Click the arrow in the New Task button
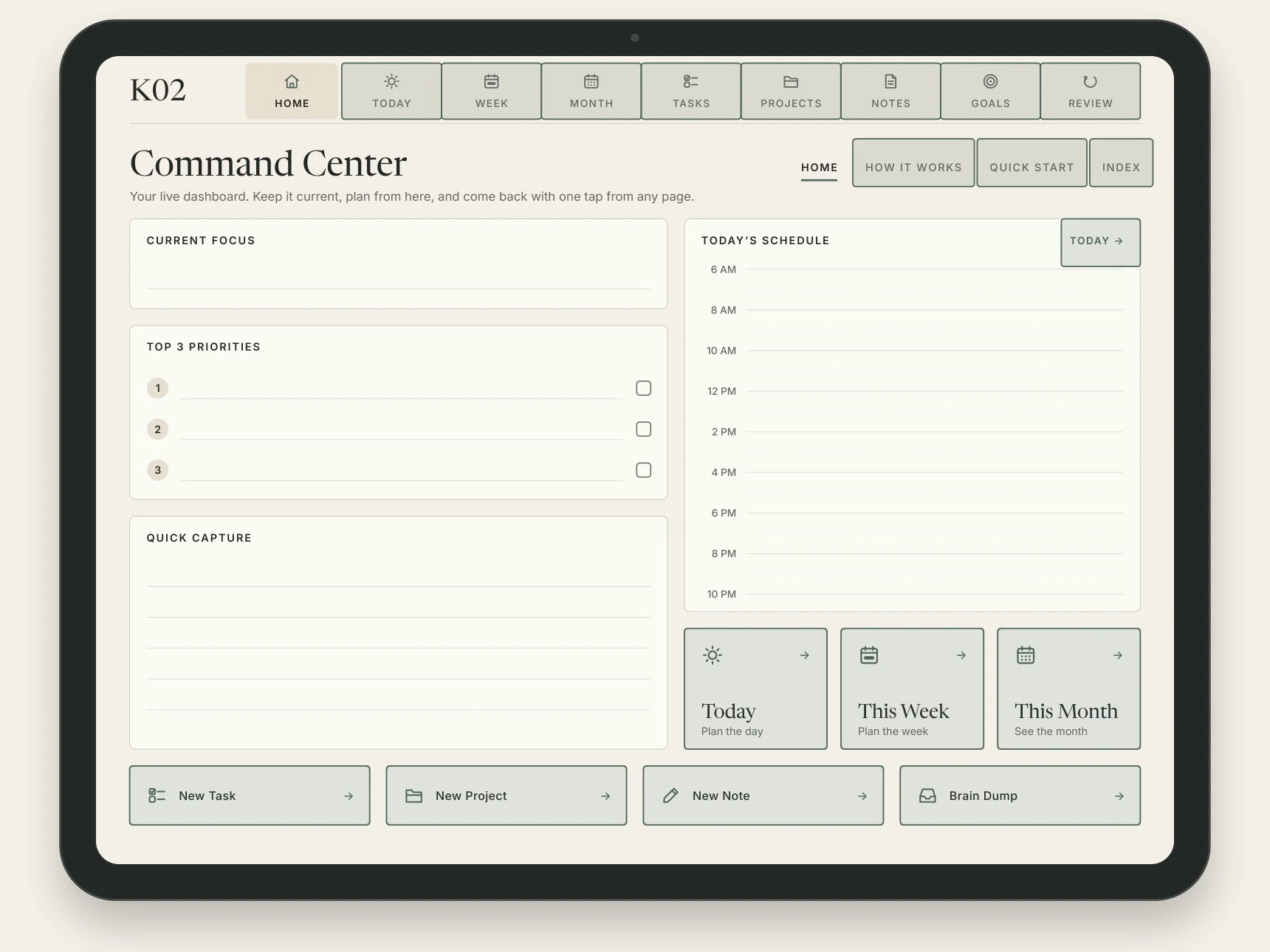The width and height of the screenshot is (1270, 952). (x=349, y=796)
